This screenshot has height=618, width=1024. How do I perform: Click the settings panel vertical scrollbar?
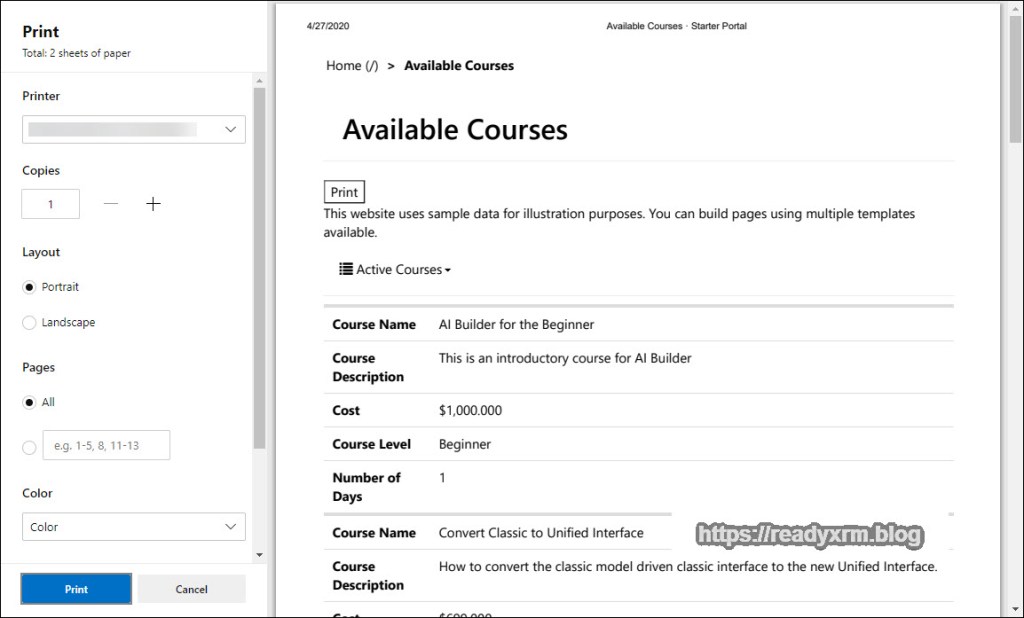(259, 270)
